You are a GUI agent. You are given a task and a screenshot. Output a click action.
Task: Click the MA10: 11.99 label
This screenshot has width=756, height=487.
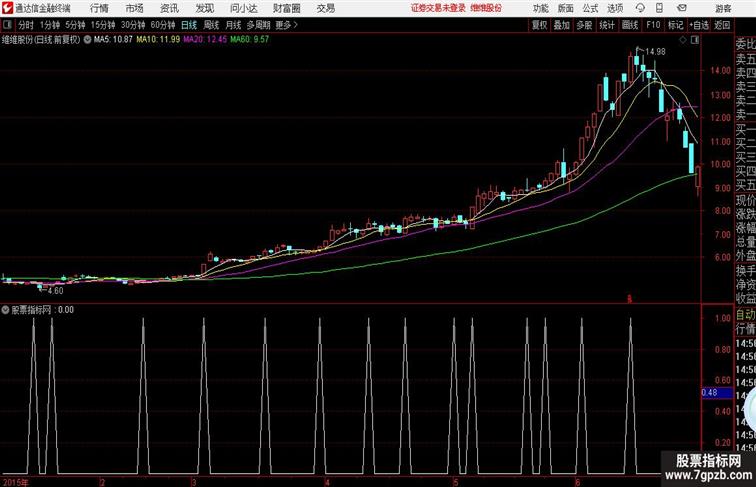[158, 40]
